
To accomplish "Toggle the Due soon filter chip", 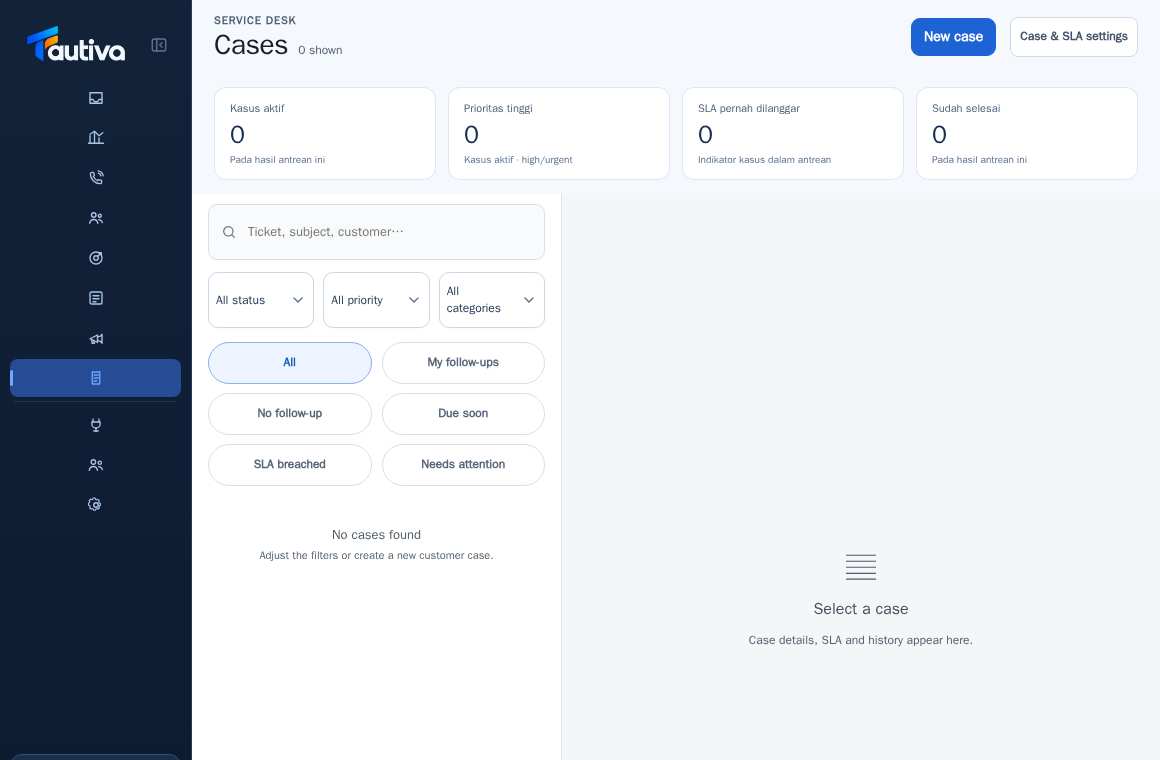I will point(463,414).
